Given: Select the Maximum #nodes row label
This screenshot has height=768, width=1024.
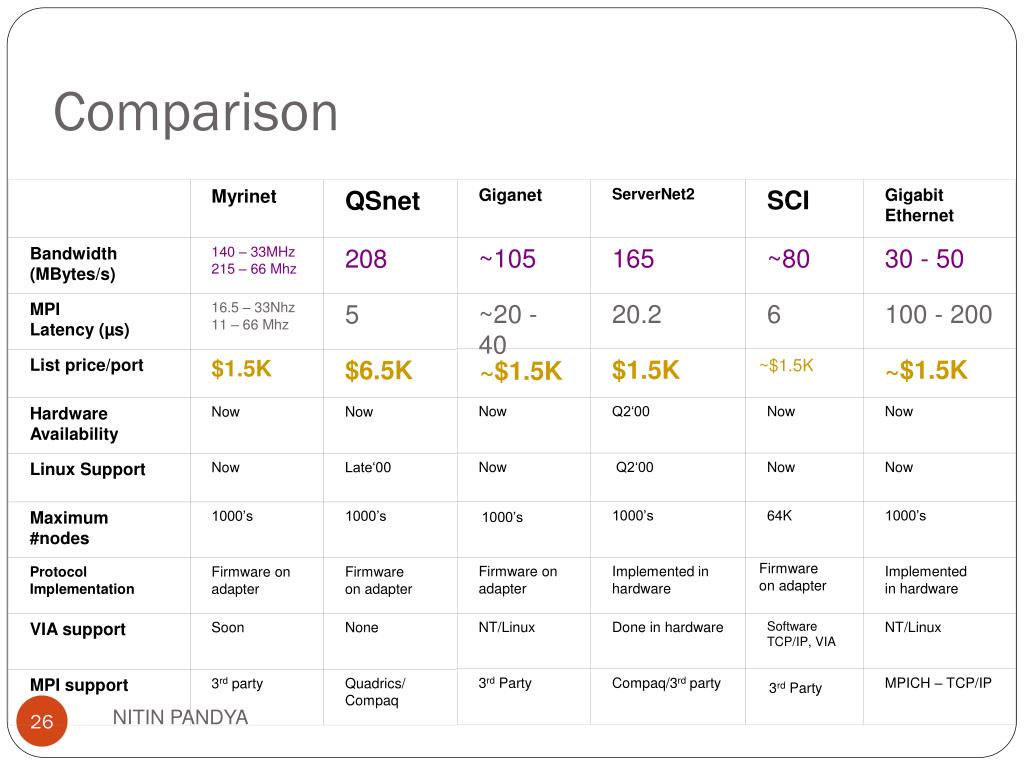Looking at the screenshot, I should coord(69,528).
